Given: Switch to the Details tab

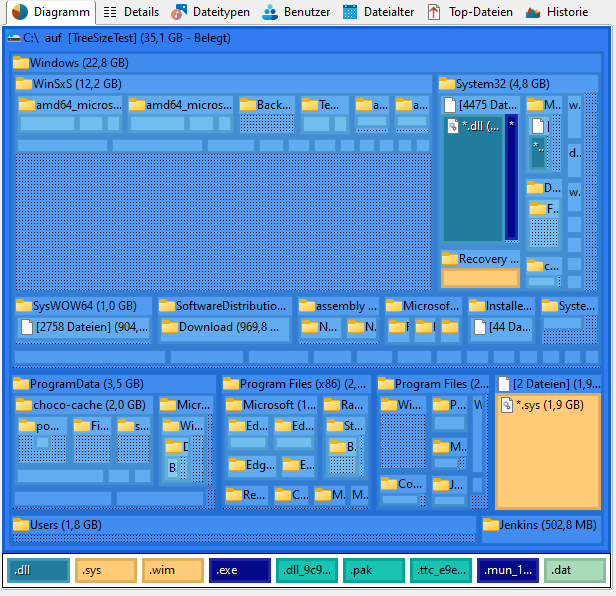Looking at the screenshot, I should click(131, 12).
